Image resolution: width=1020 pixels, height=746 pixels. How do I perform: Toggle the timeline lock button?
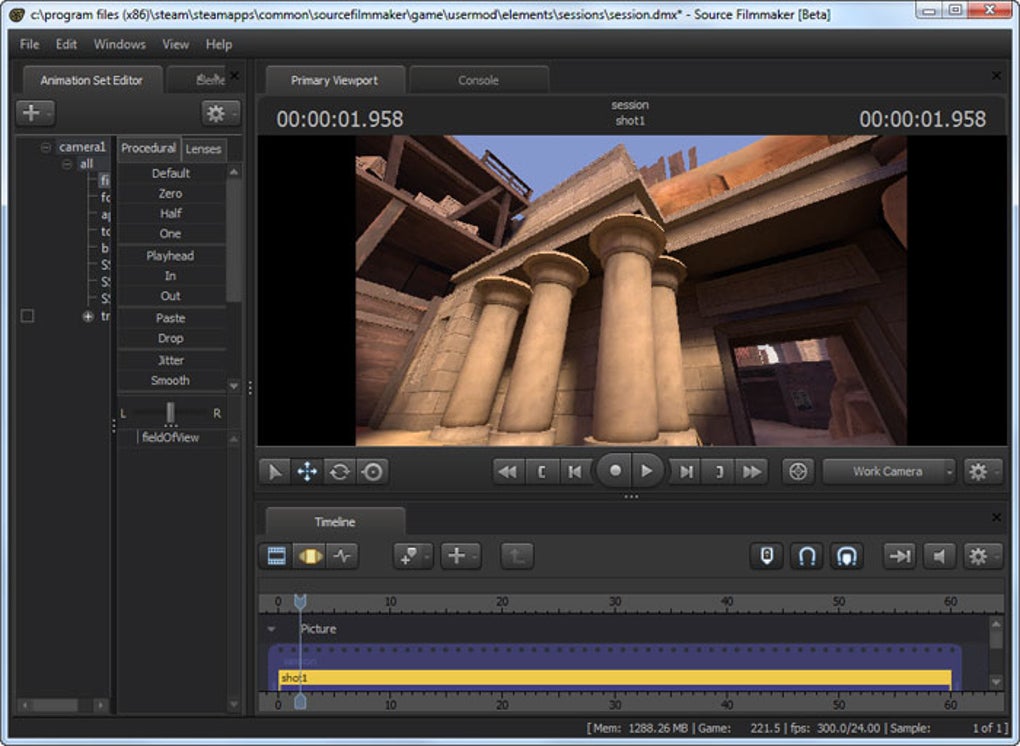767,556
